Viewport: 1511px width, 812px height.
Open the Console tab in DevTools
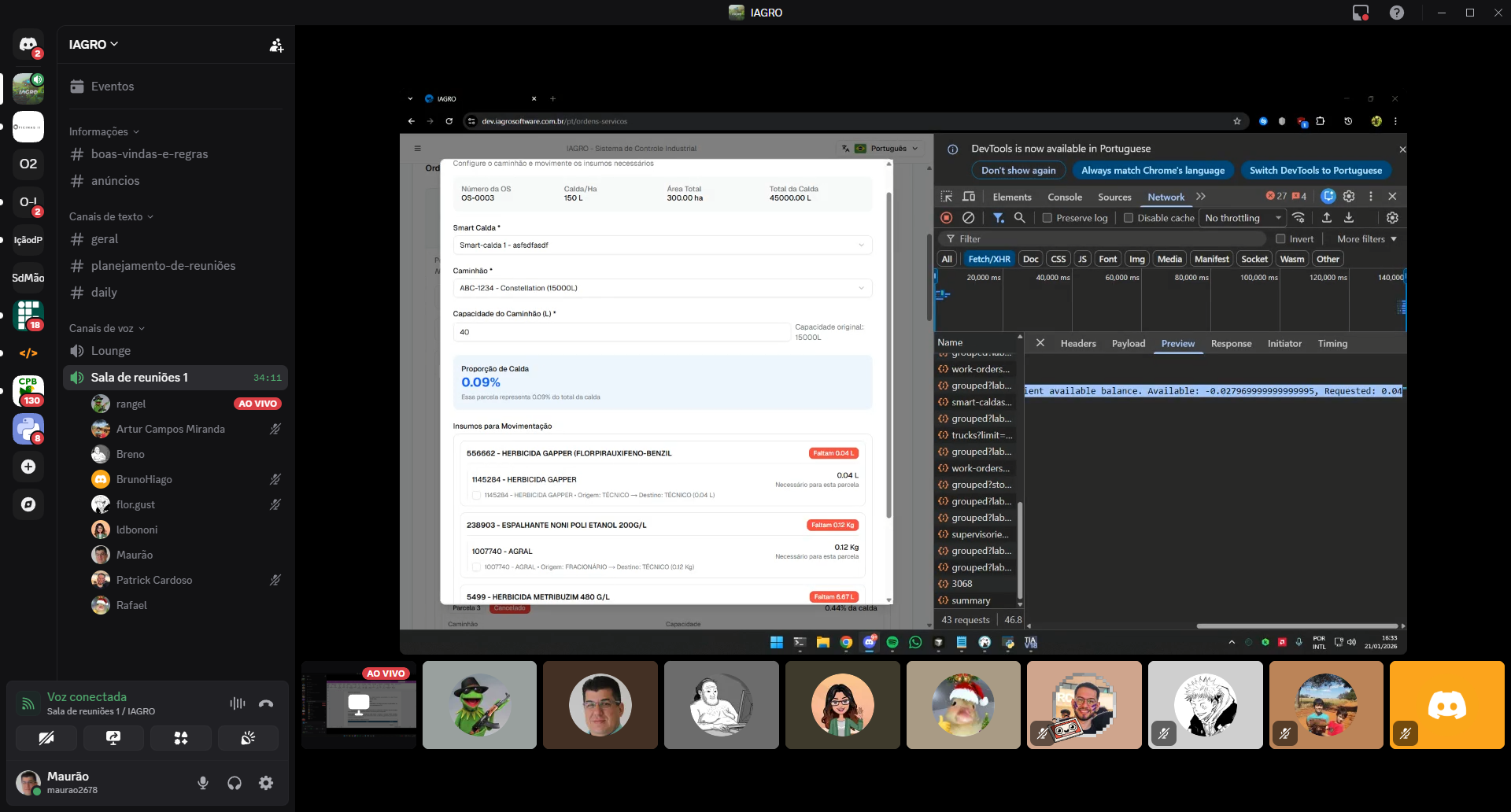coord(1065,197)
